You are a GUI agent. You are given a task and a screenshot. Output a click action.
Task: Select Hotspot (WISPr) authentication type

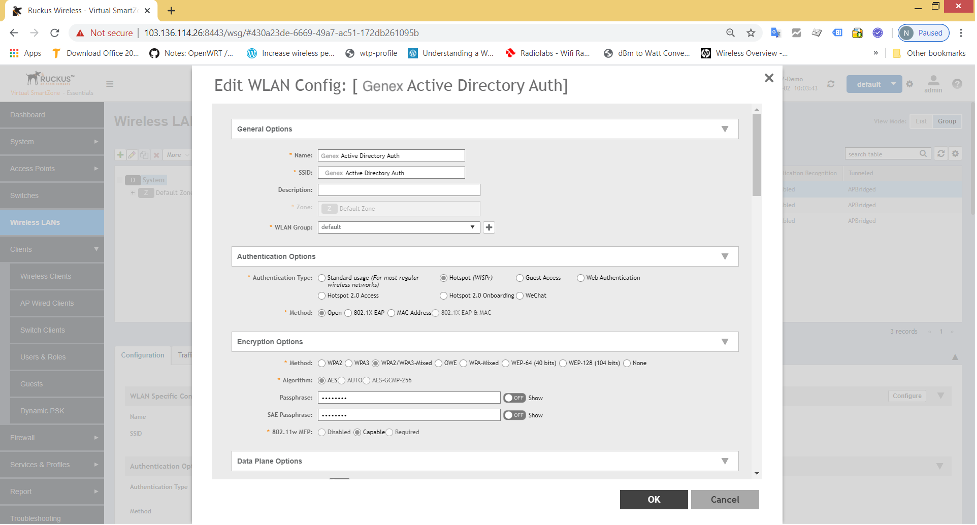pos(444,278)
